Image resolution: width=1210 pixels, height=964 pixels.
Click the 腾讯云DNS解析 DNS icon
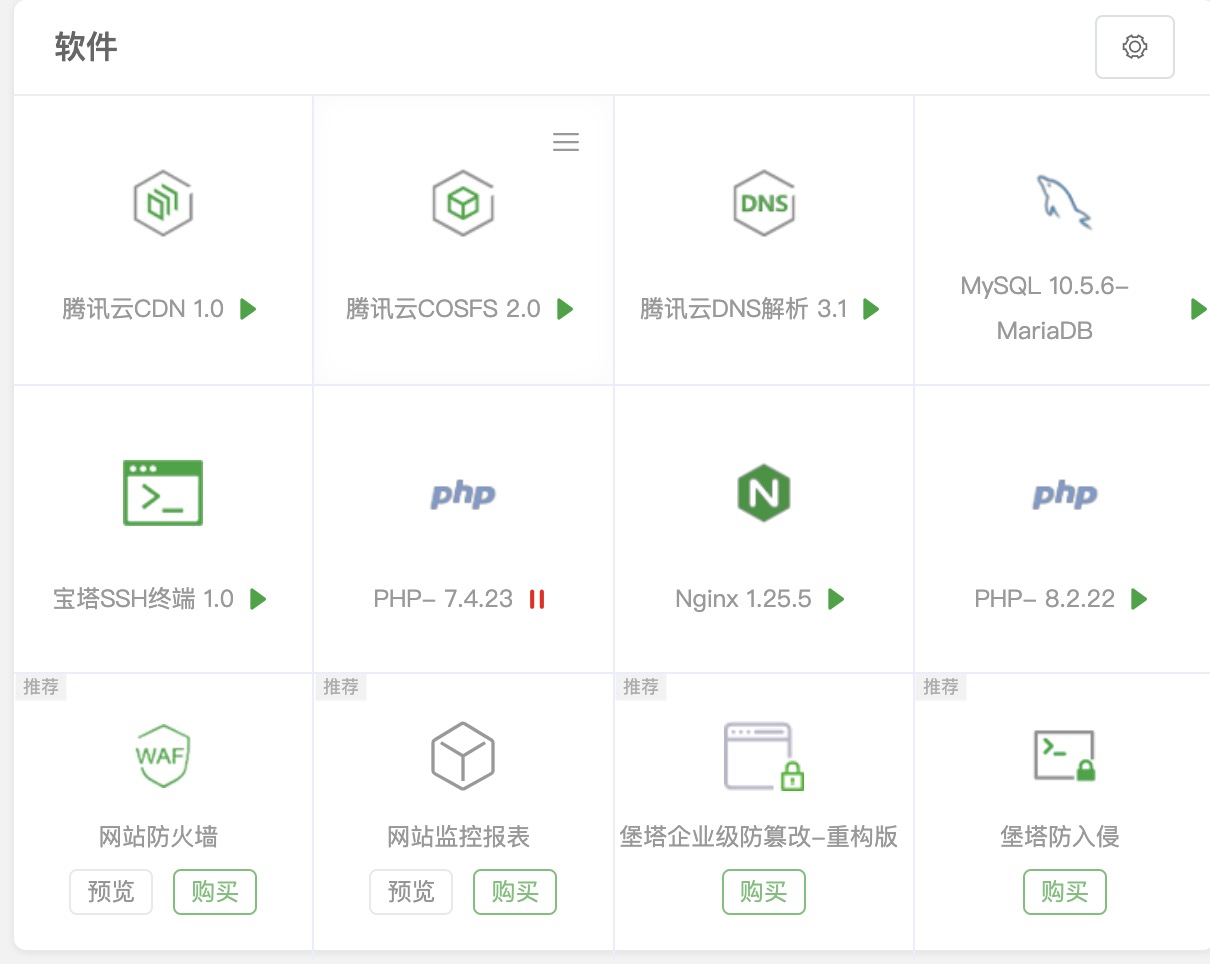(764, 204)
